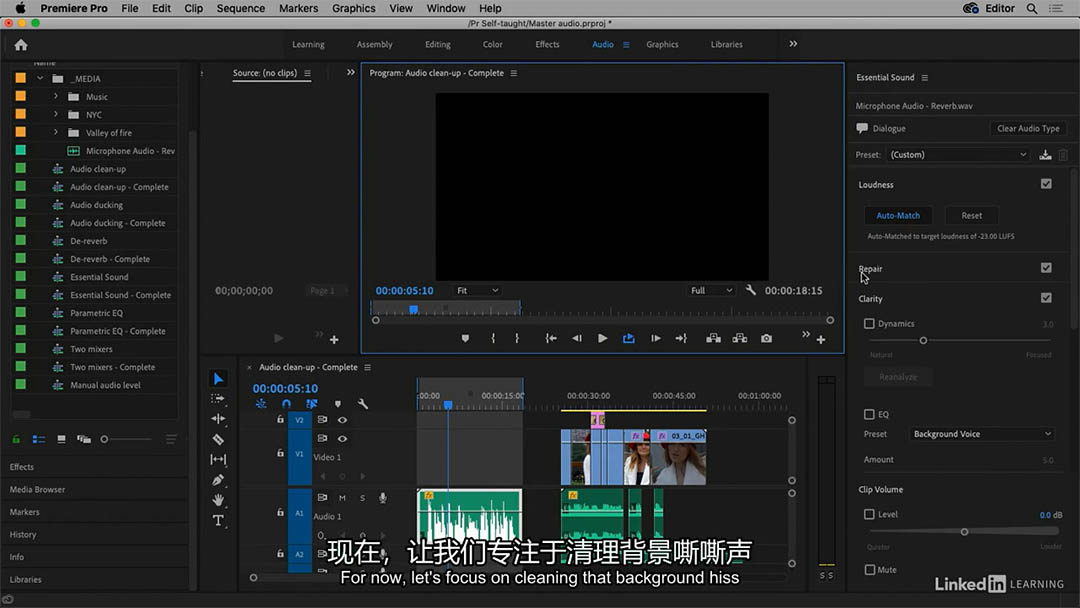Screen dimensions: 1080x608
Task: Open the Markers menu
Action: click(298, 8)
